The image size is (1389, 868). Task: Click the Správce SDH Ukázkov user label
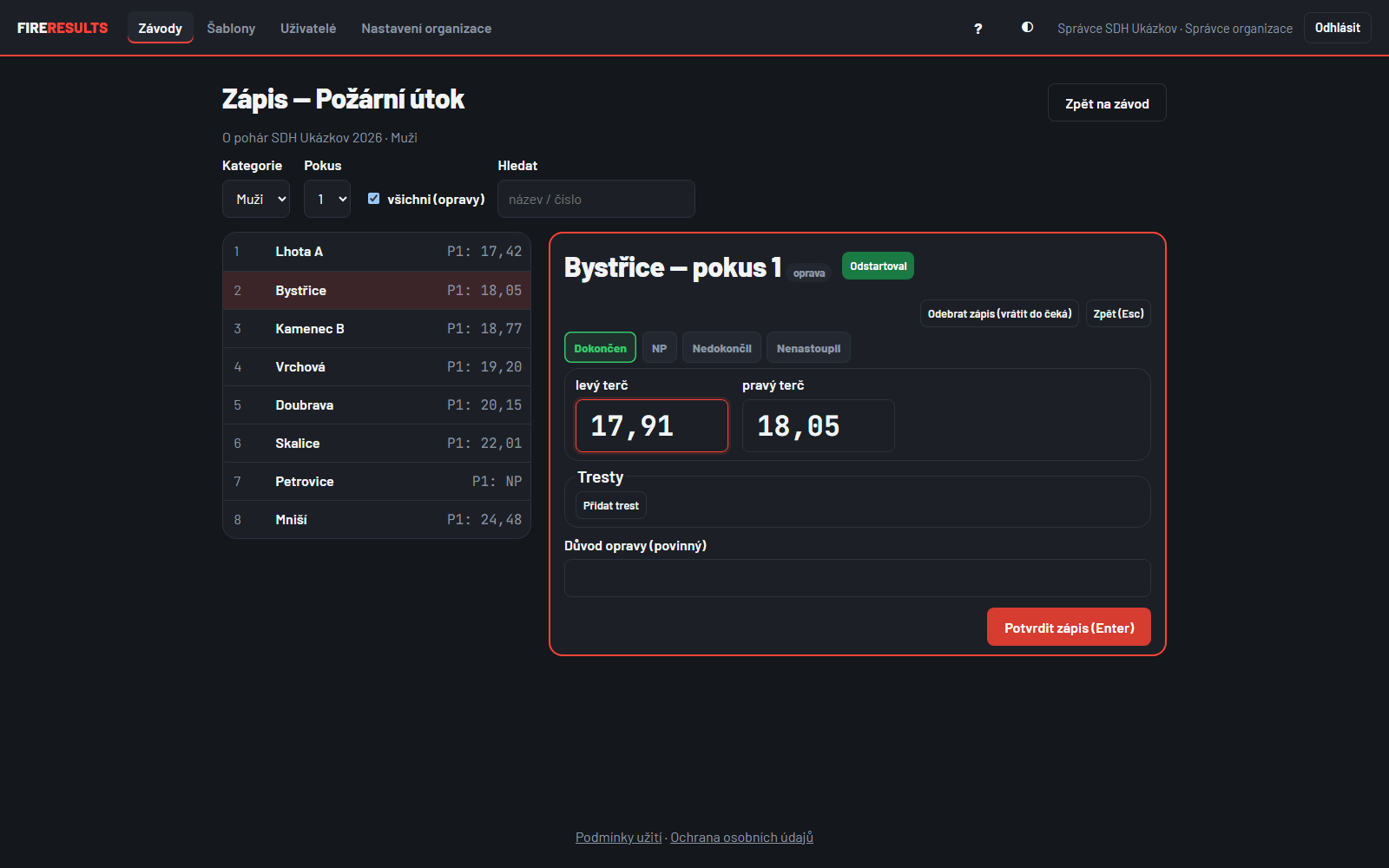coord(1175,29)
